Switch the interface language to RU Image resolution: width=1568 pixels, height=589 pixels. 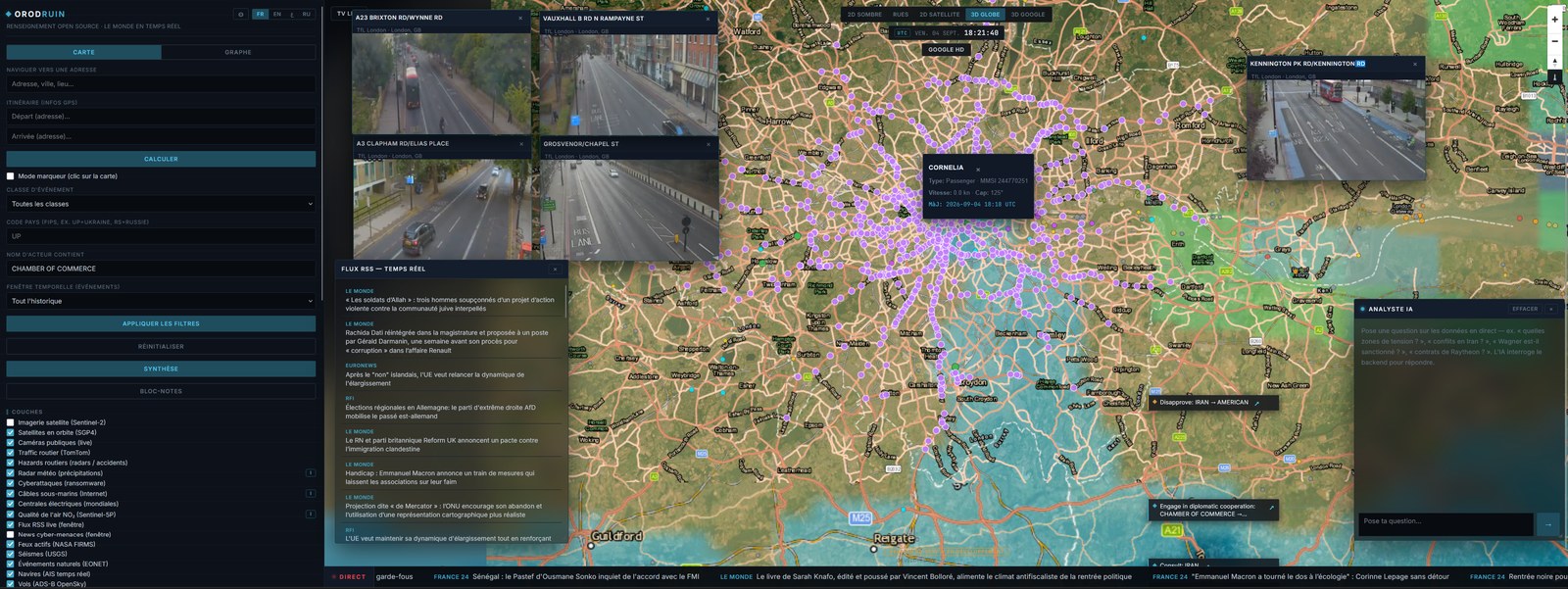tap(307, 15)
